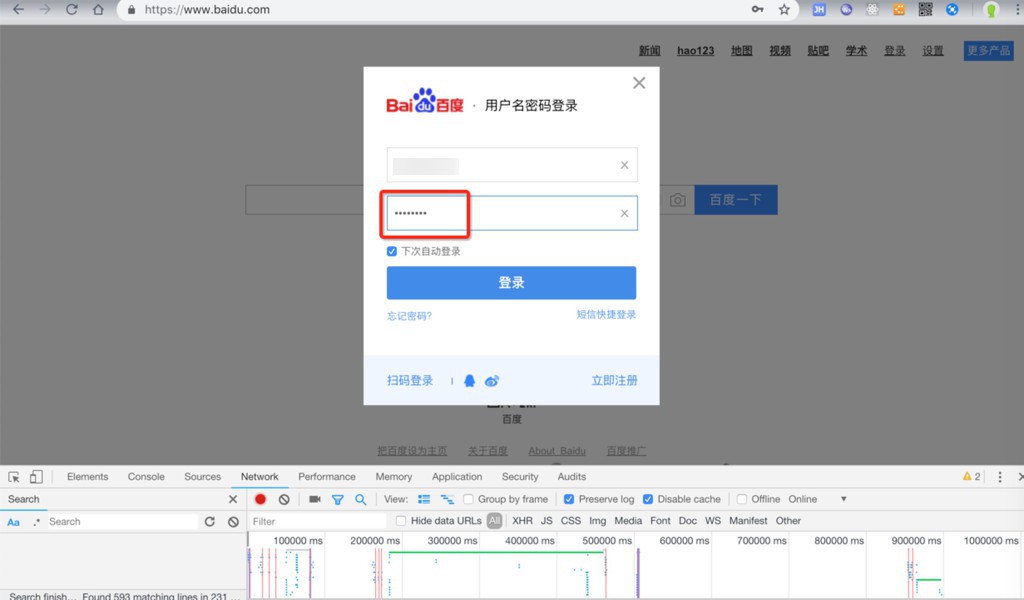
Task: Click the browser forward arrow
Action: [45, 9]
